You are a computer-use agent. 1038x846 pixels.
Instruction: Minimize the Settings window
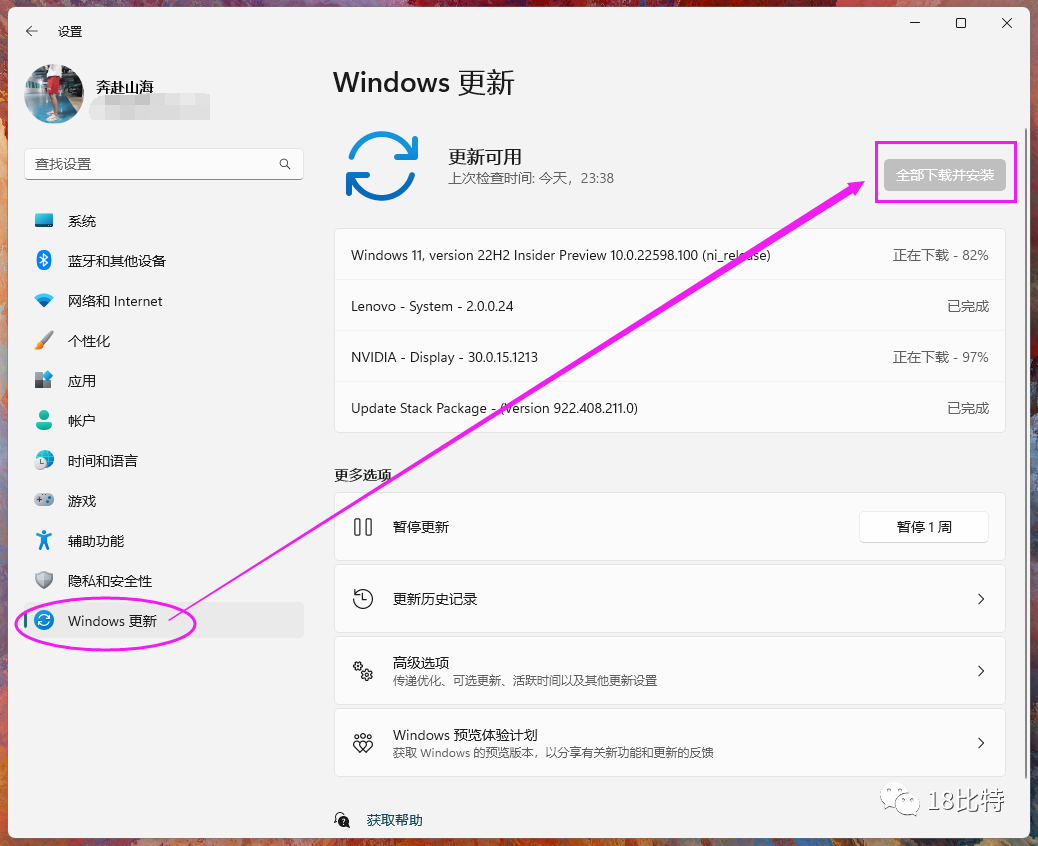click(916, 23)
